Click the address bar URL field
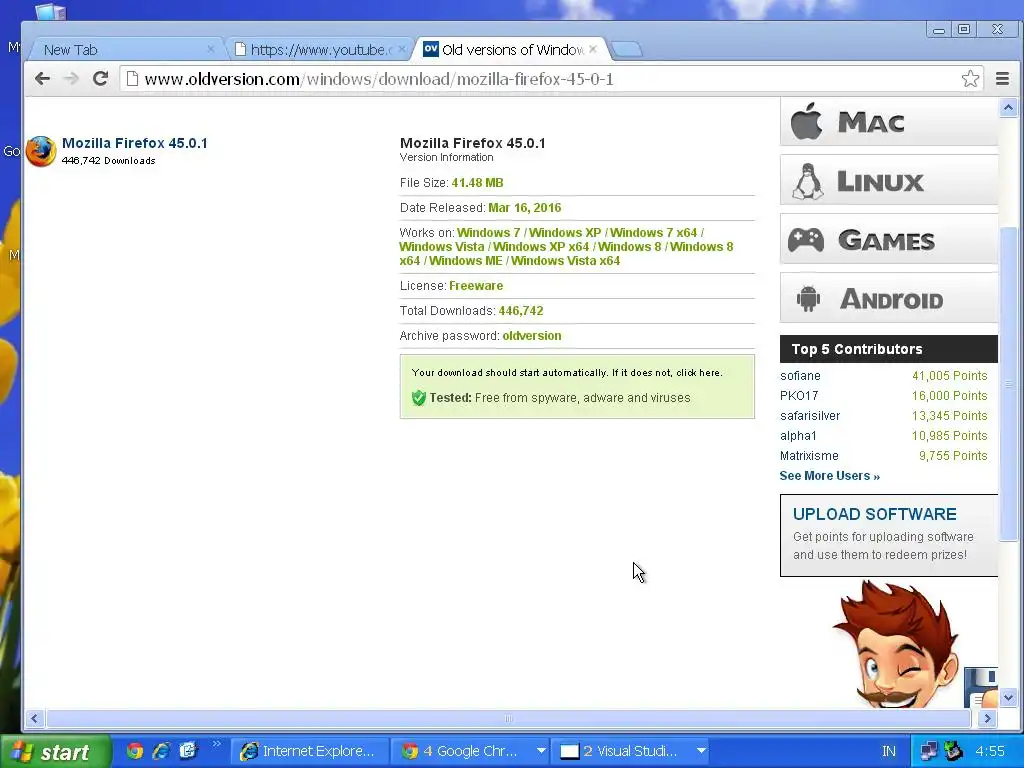The width and height of the screenshot is (1024, 768). (x=549, y=79)
